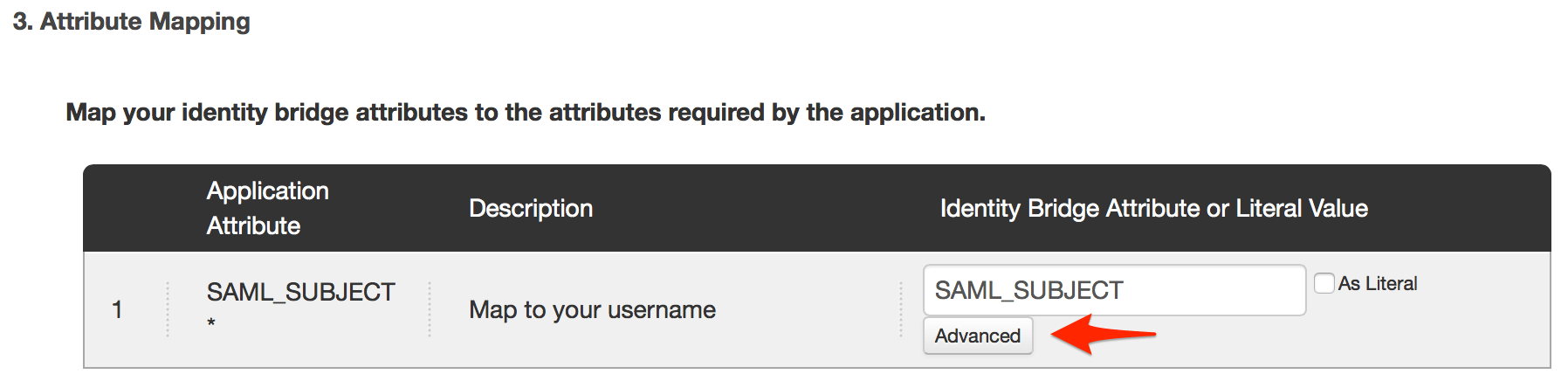The height and width of the screenshot is (381, 1568).
Task: Click the Advanced button
Action: [977, 336]
